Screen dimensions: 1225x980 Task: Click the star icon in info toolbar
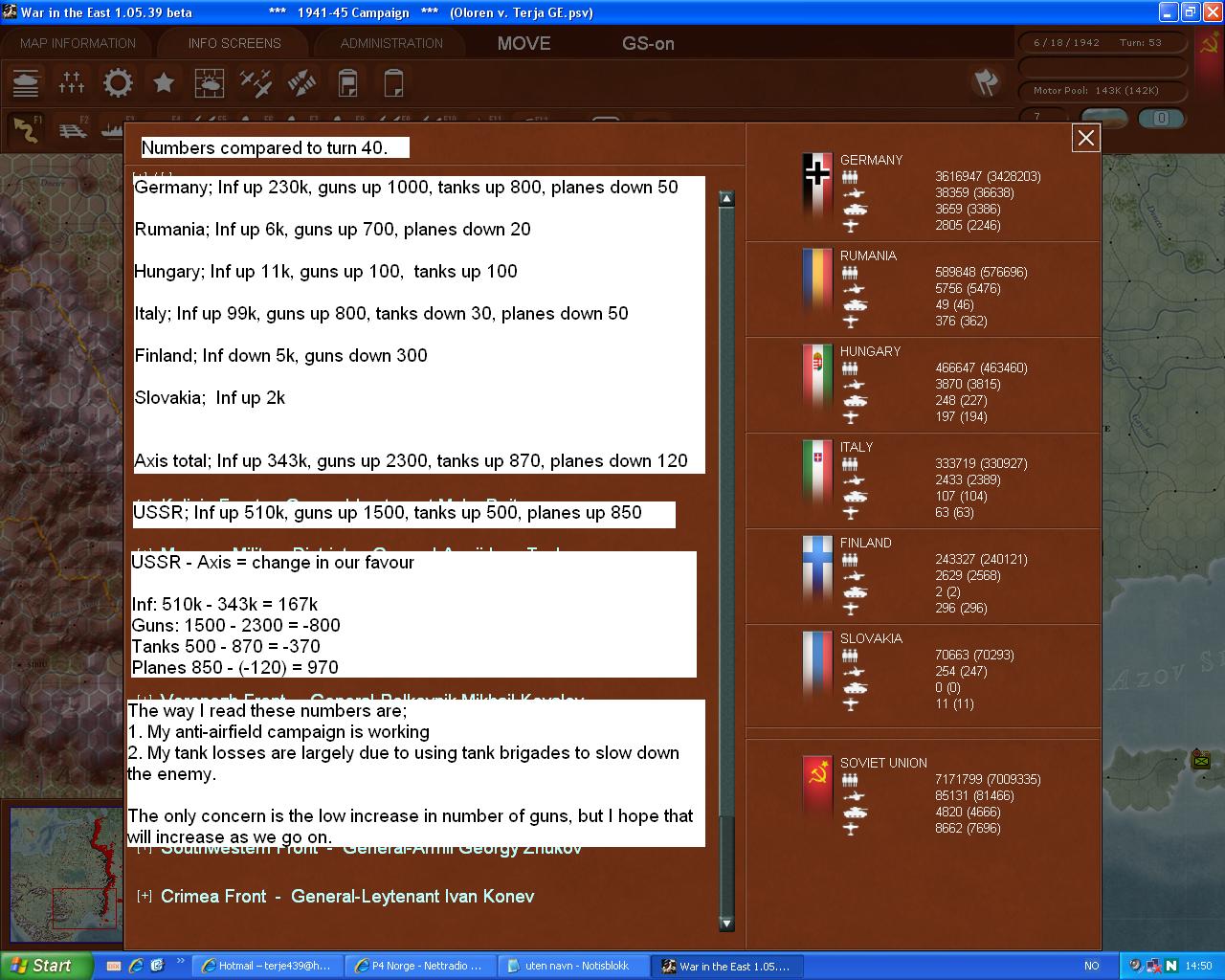pos(164,83)
